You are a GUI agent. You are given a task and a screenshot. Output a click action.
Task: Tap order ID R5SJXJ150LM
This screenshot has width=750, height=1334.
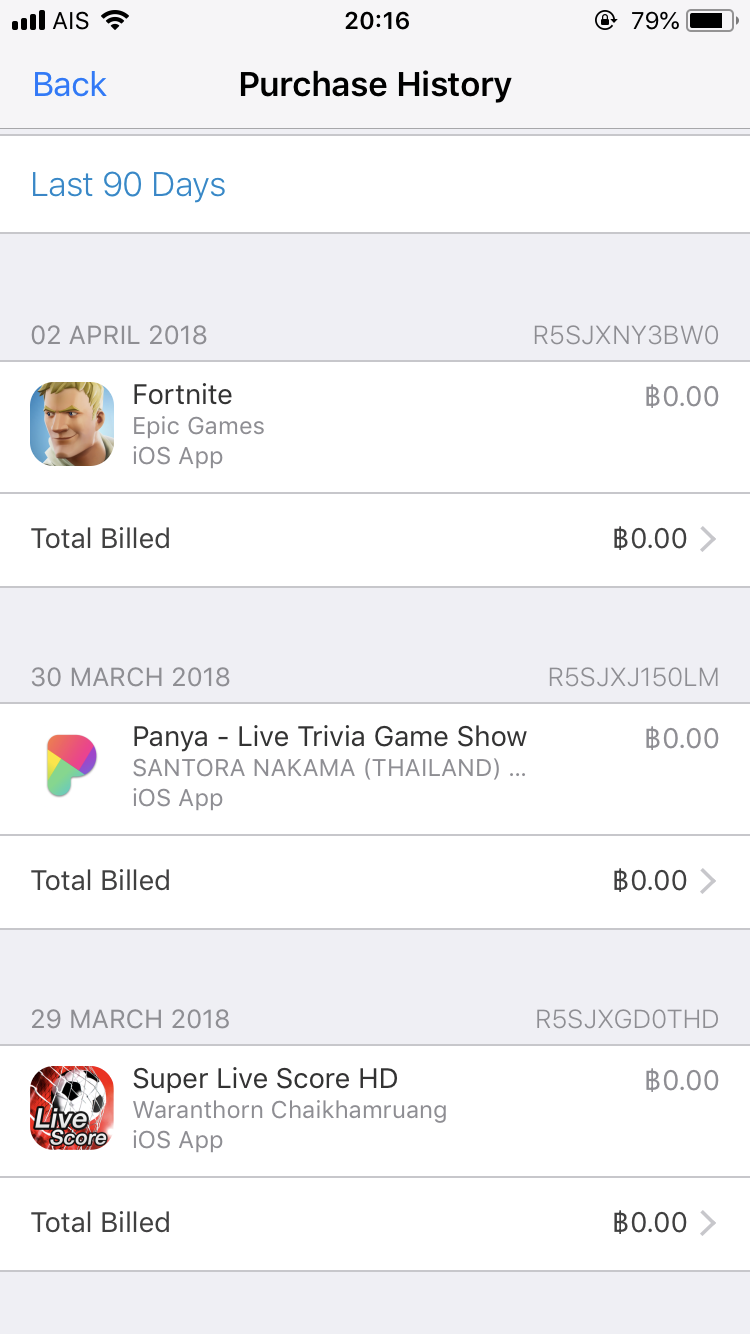coord(633,677)
